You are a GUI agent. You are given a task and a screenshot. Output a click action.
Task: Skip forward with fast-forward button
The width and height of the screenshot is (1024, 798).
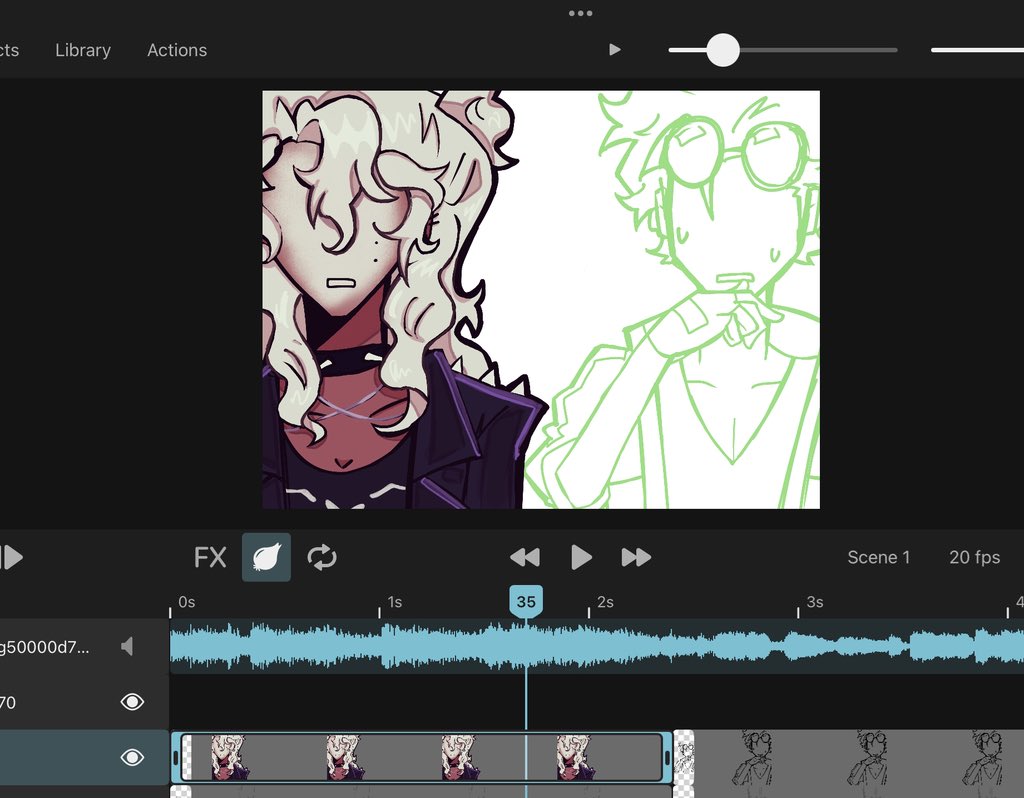(x=636, y=558)
